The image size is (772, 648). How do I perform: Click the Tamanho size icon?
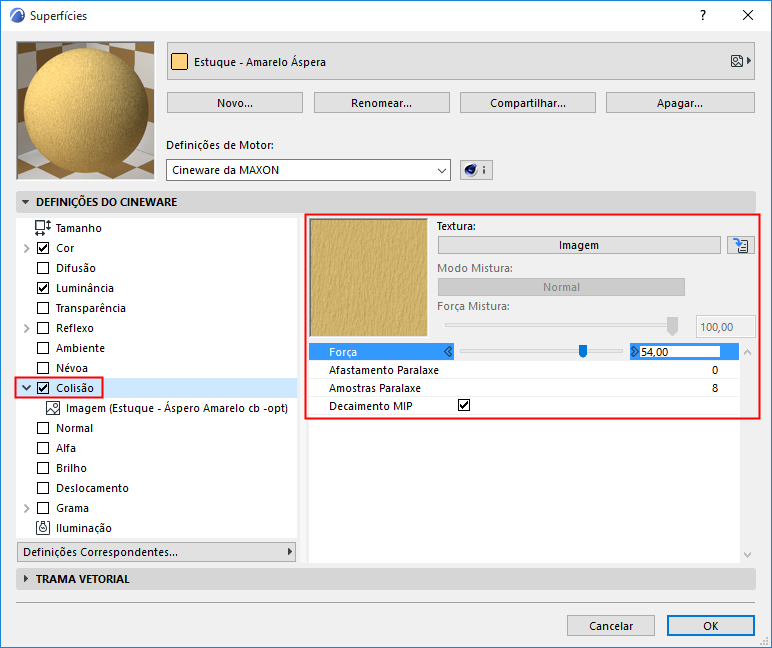pyautogui.click(x=43, y=228)
